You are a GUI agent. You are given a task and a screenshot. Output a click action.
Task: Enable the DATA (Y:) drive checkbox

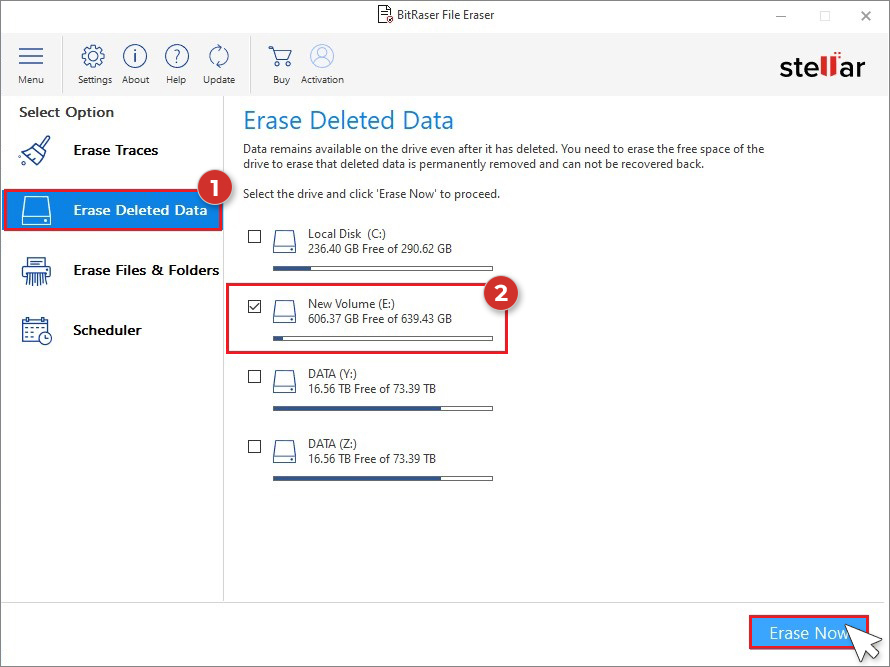[x=254, y=376]
